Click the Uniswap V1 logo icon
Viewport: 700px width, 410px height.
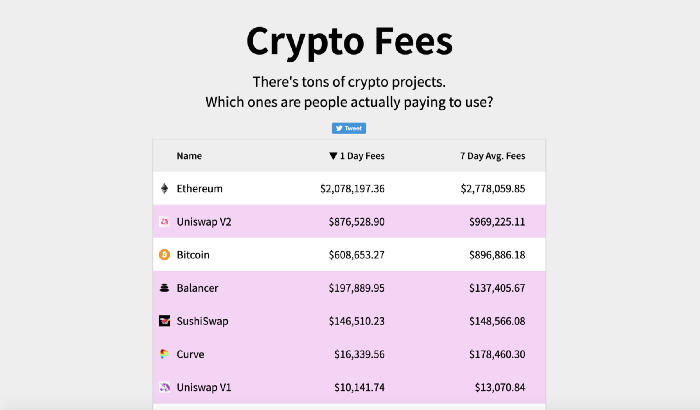[164, 387]
